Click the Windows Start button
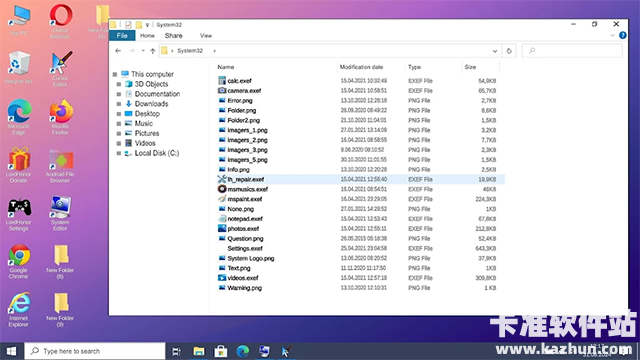Image resolution: width=640 pixels, height=360 pixels. (x=11, y=351)
